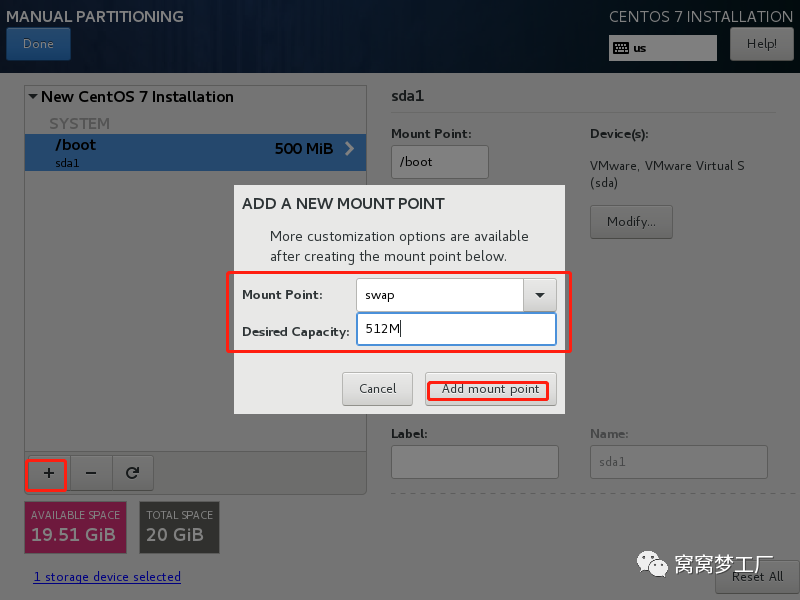Viewport: 800px width, 600px height.
Task: Click the Modify... device button
Action: tap(631, 222)
